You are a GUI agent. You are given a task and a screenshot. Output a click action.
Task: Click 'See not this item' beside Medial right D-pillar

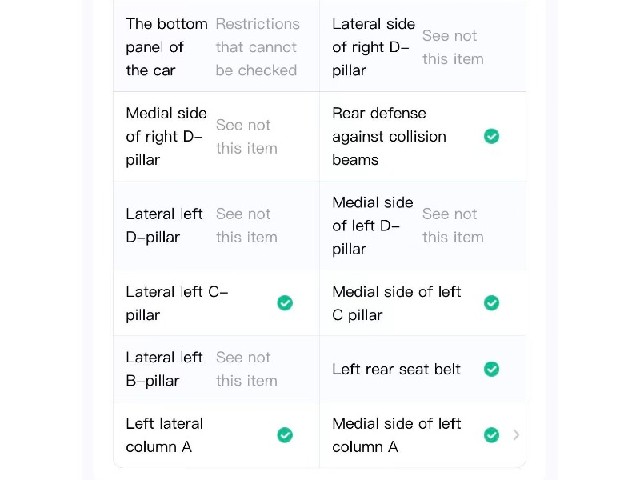pyautogui.click(x=247, y=136)
